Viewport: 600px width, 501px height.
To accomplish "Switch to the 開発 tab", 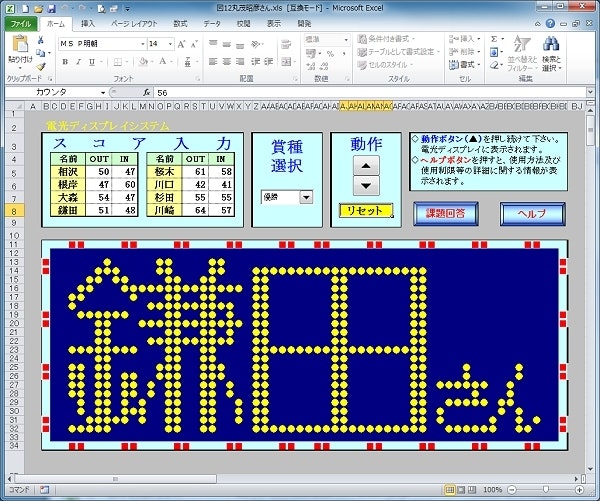I will (x=304, y=24).
